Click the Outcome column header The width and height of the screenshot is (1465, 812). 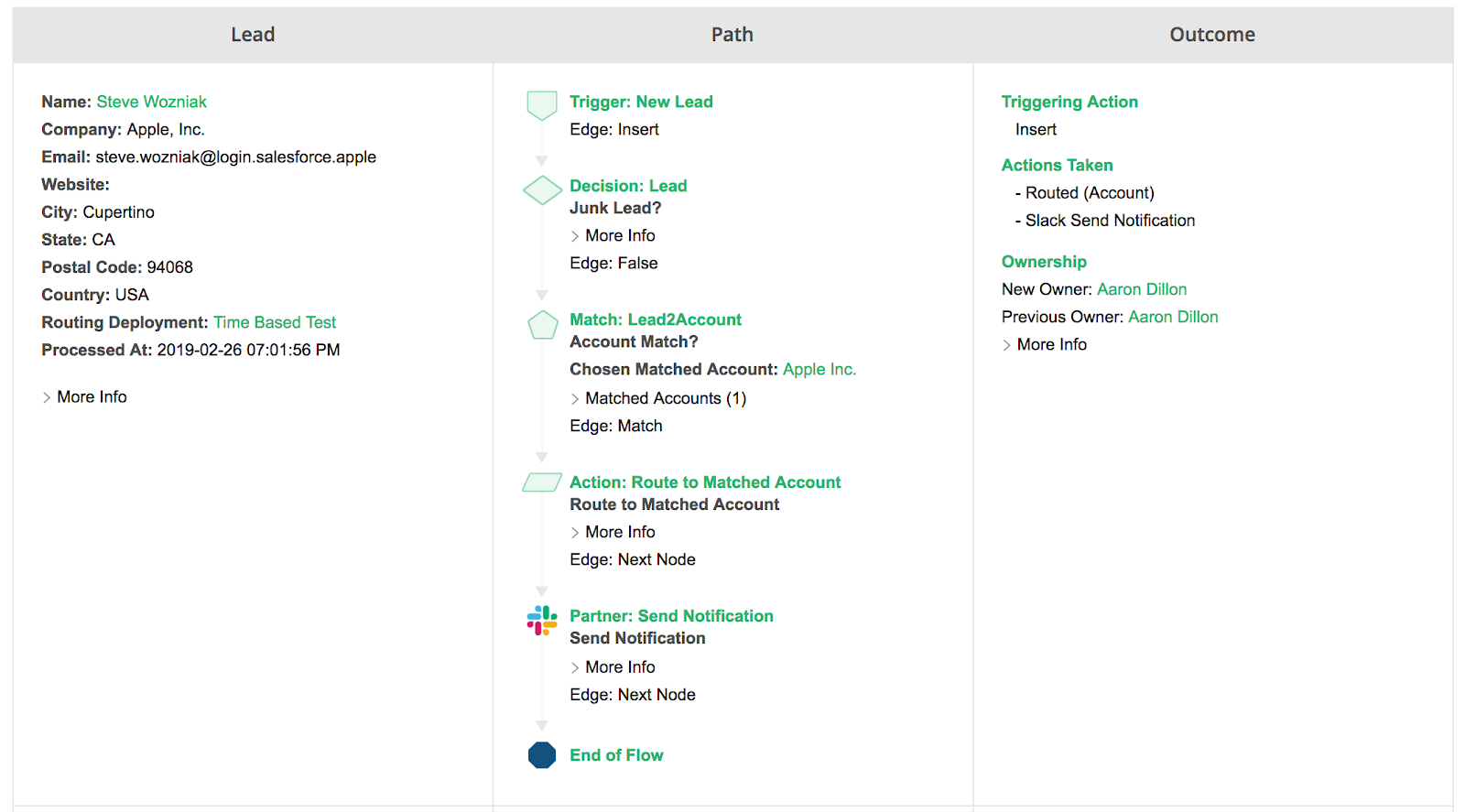click(1211, 35)
